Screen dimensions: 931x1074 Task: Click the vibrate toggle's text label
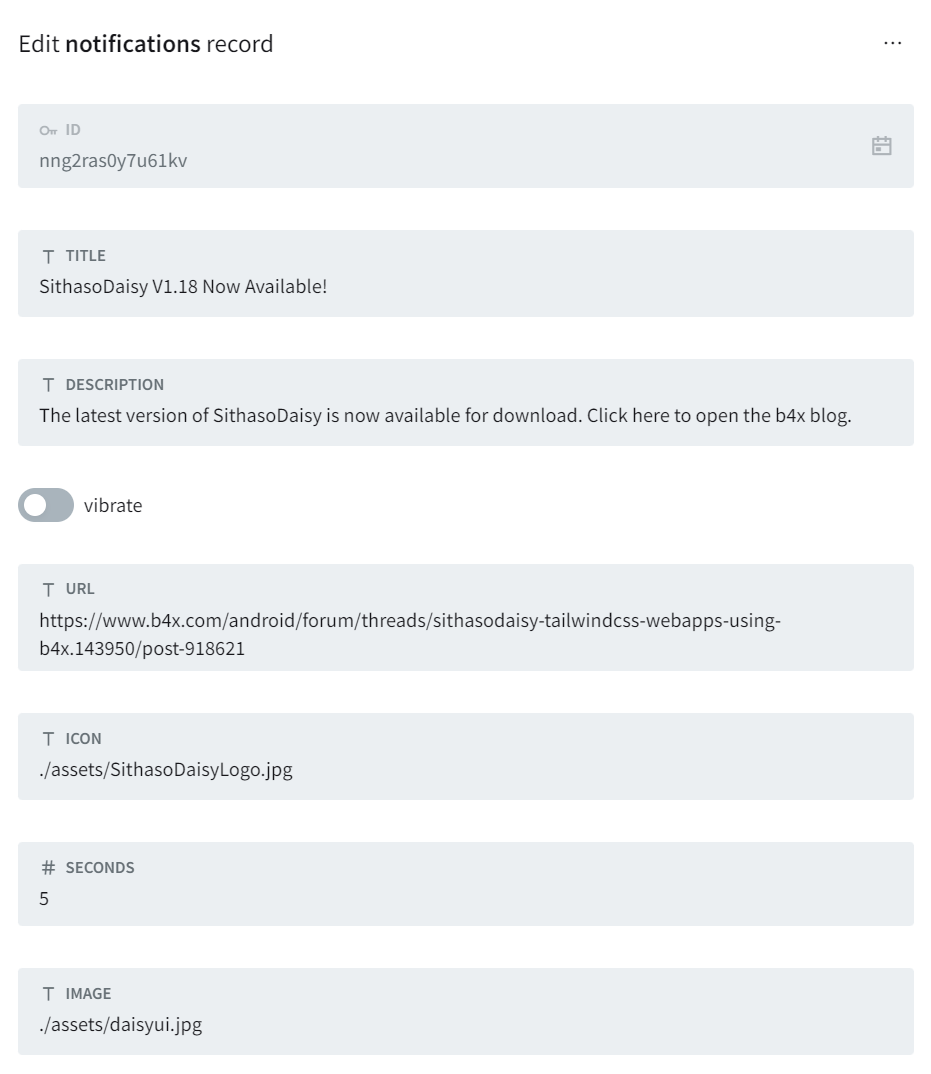[113, 506]
